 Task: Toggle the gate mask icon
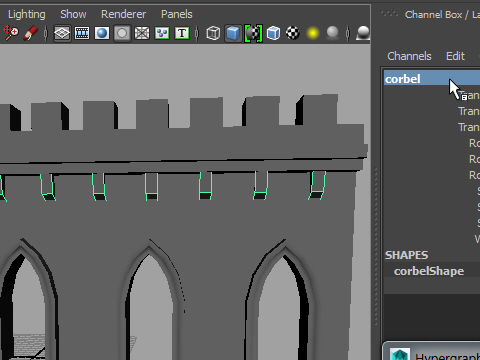(x=122, y=33)
